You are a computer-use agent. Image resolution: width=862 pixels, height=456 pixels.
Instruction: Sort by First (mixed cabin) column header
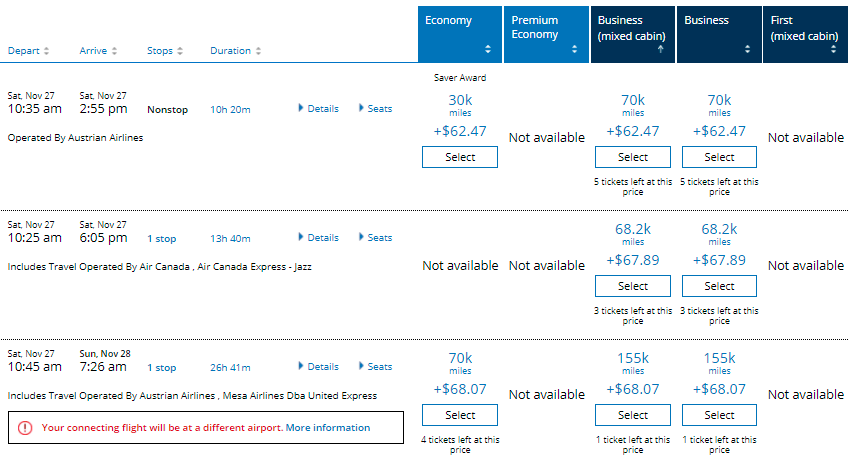click(x=805, y=34)
